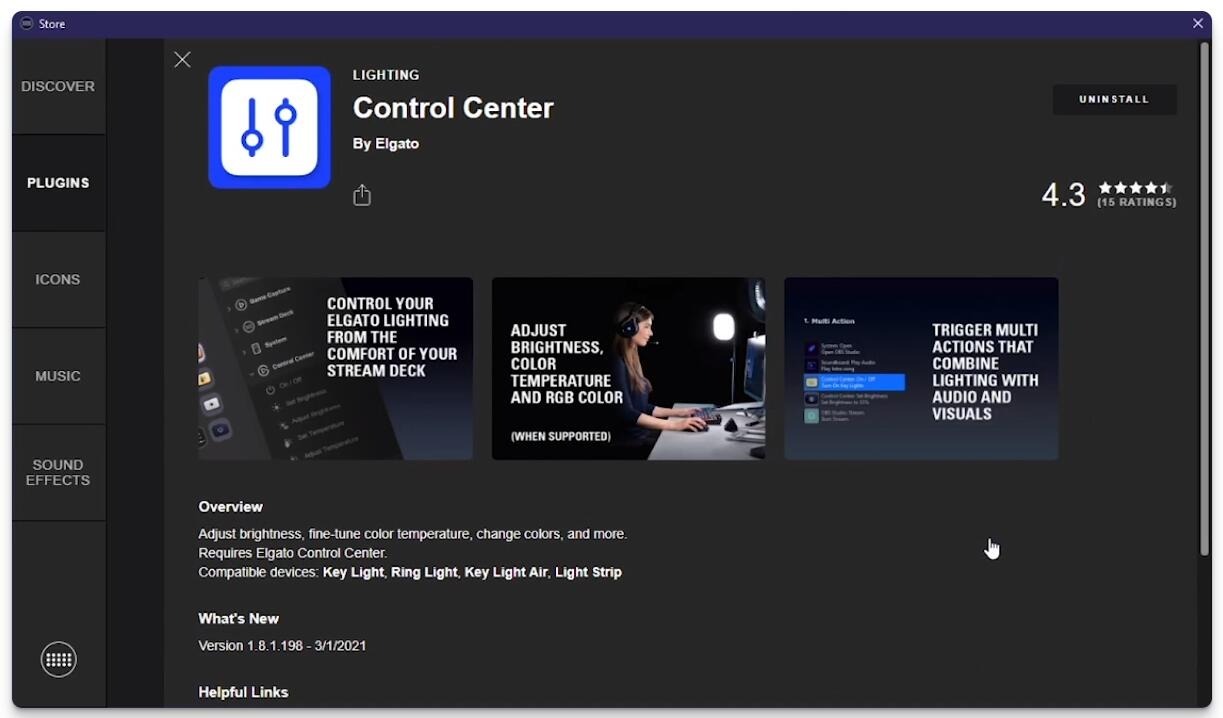Image resolution: width=1223 pixels, height=718 pixels.
Task: Click the Uninstall button
Action: (1114, 100)
